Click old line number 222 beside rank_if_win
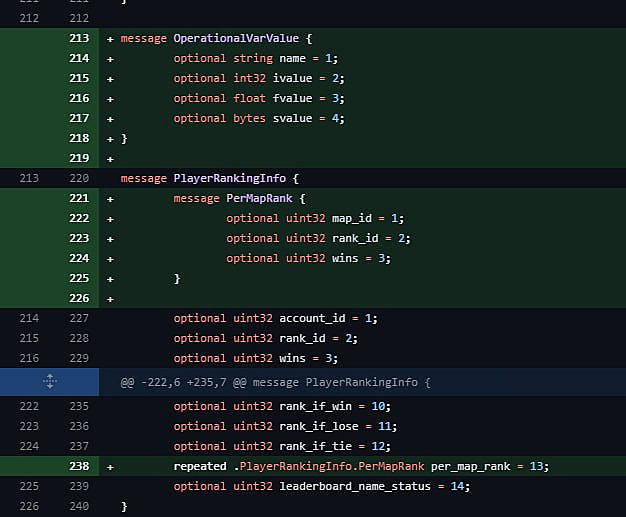The height and width of the screenshot is (517, 626). [x=29, y=406]
